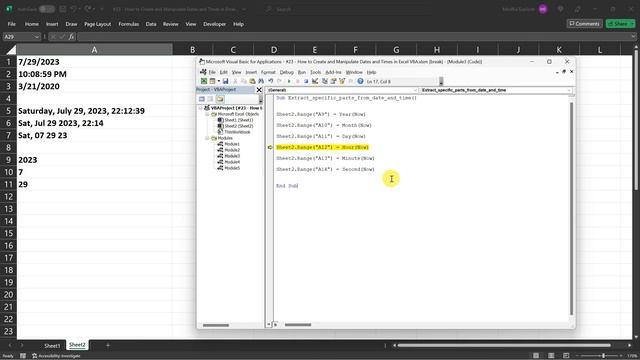
Task: Click the green Run/Continue play icon
Action: (289, 81)
